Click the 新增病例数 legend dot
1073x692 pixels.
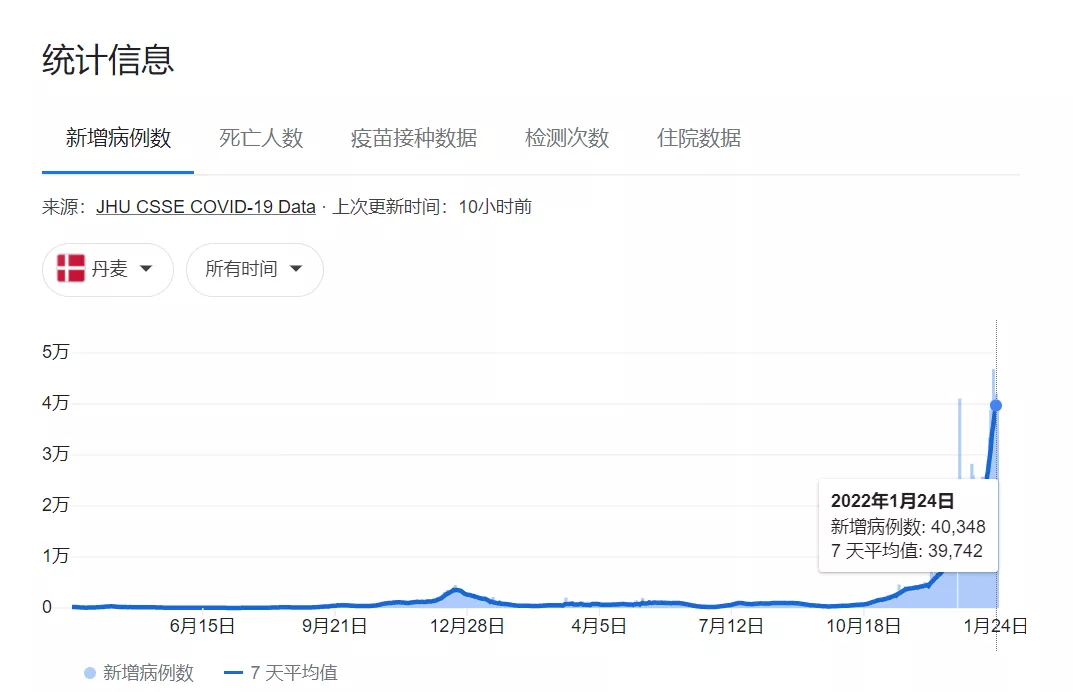pyautogui.click(x=90, y=673)
